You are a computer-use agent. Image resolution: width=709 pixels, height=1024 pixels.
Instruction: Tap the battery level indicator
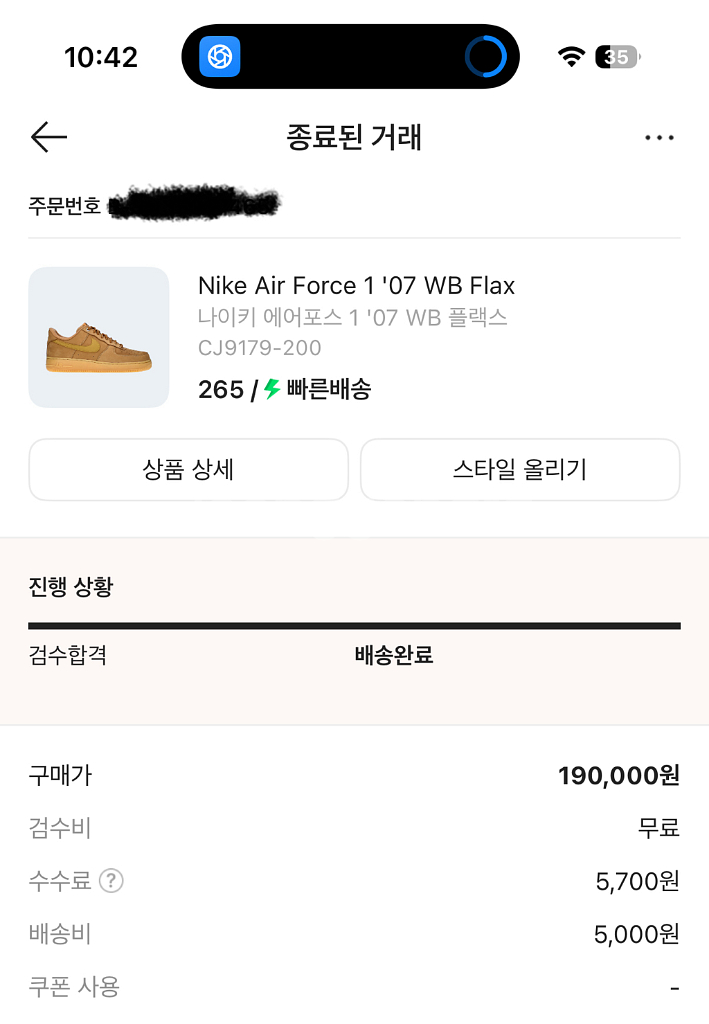click(617, 57)
